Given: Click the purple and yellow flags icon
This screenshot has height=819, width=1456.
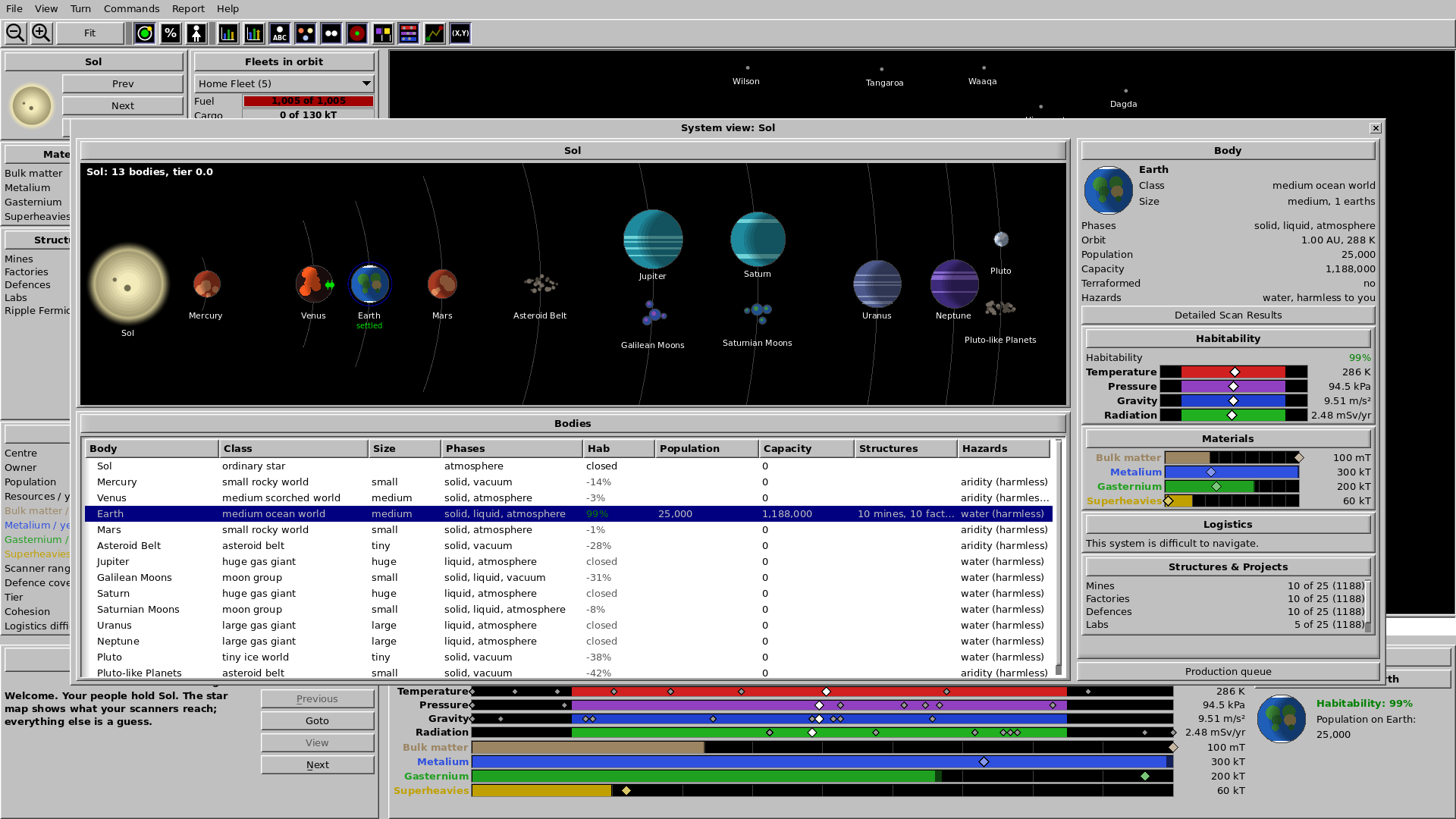Looking at the screenshot, I should tap(383, 33).
